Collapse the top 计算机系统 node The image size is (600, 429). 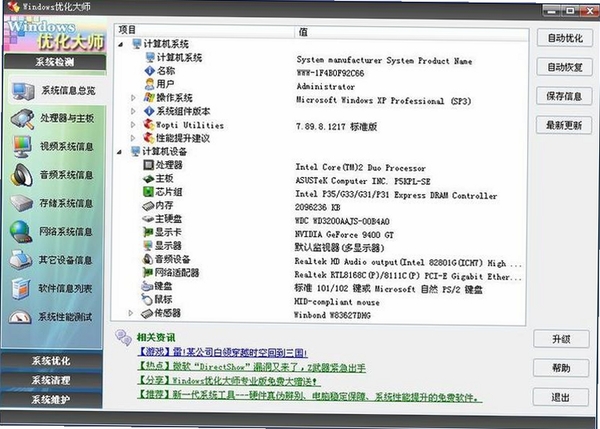[x=121, y=44]
